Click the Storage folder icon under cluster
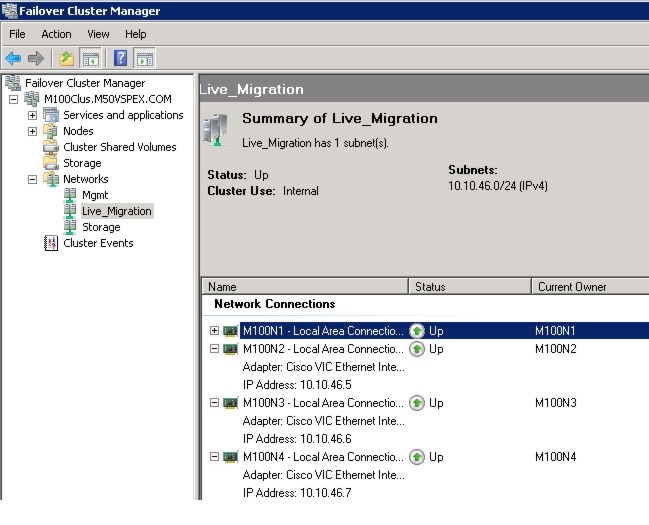 (51, 163)
